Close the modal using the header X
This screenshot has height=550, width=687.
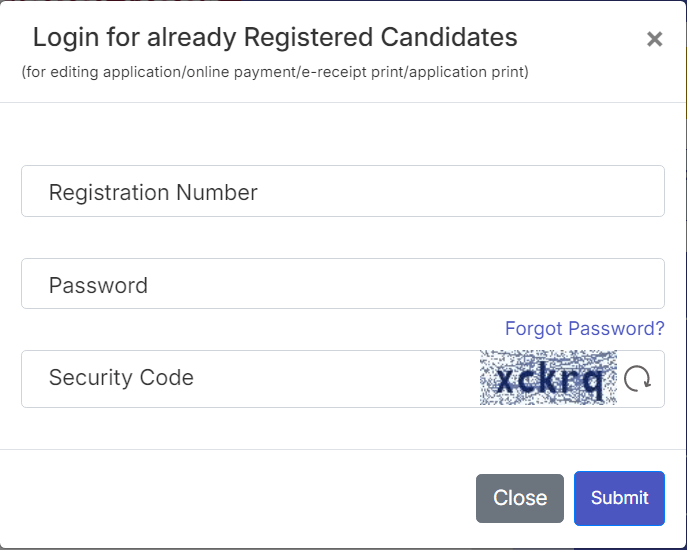pos(654,39)
